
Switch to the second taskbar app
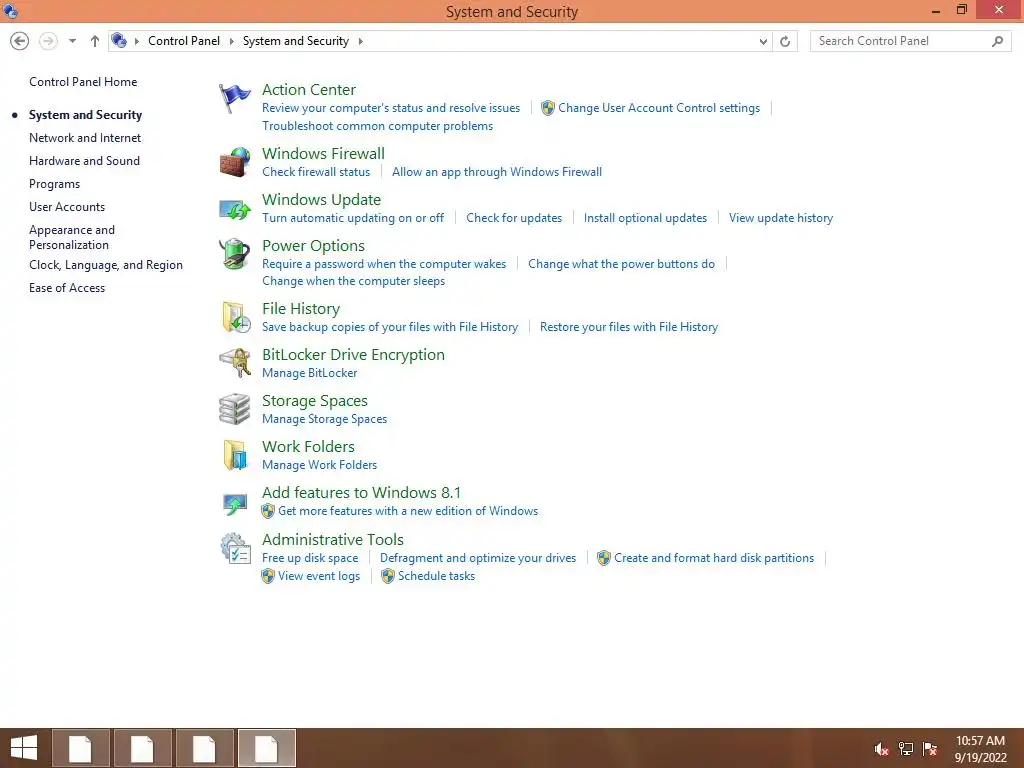pos(142,748)
